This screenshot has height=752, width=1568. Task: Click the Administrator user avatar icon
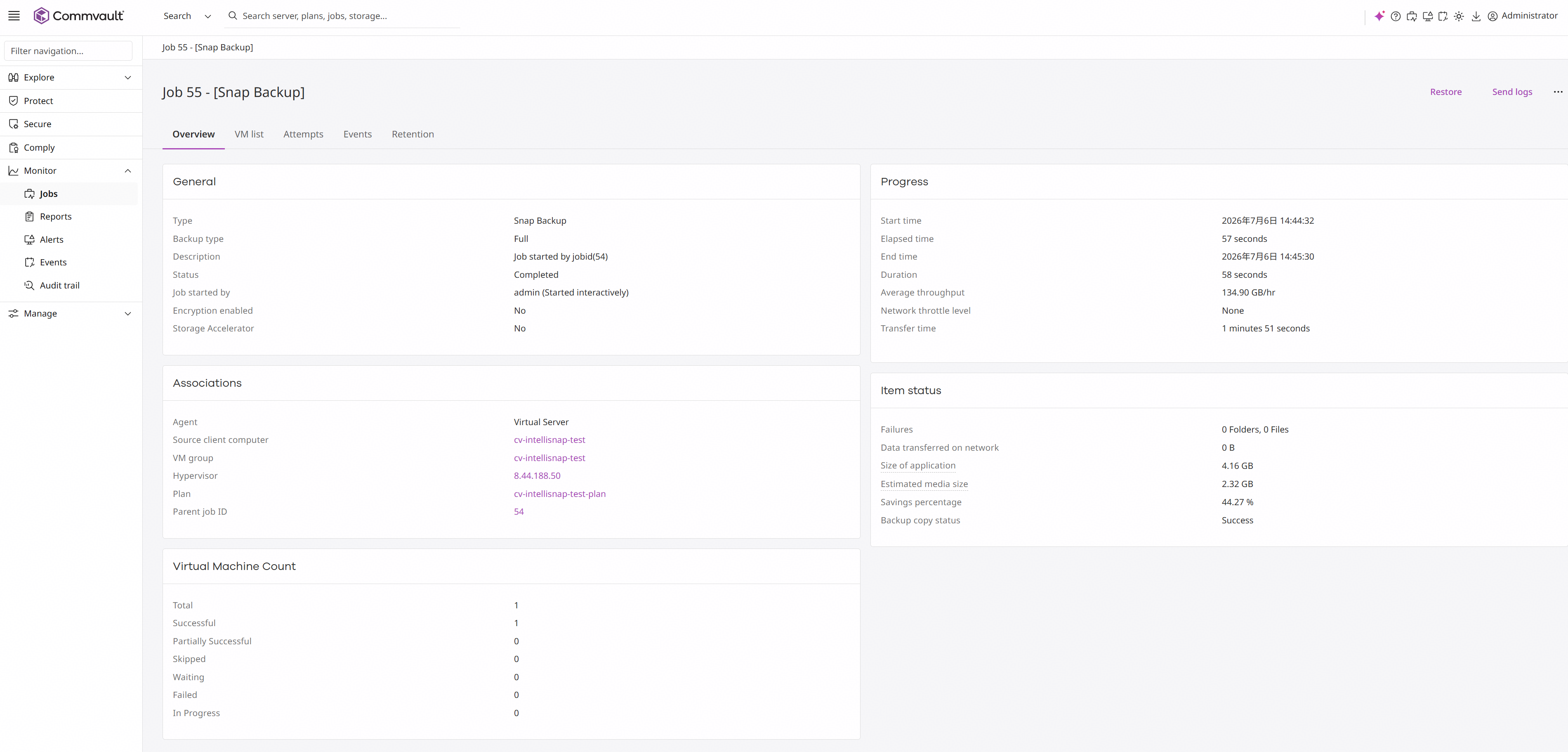click(1493, 17)
